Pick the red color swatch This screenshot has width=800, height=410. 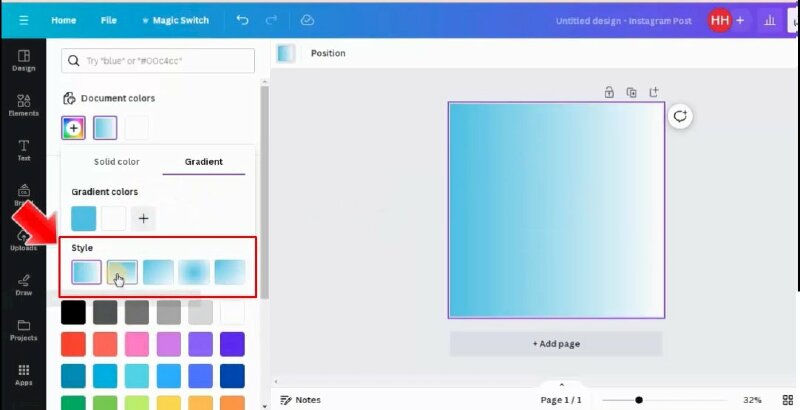[x=73, y=344]
